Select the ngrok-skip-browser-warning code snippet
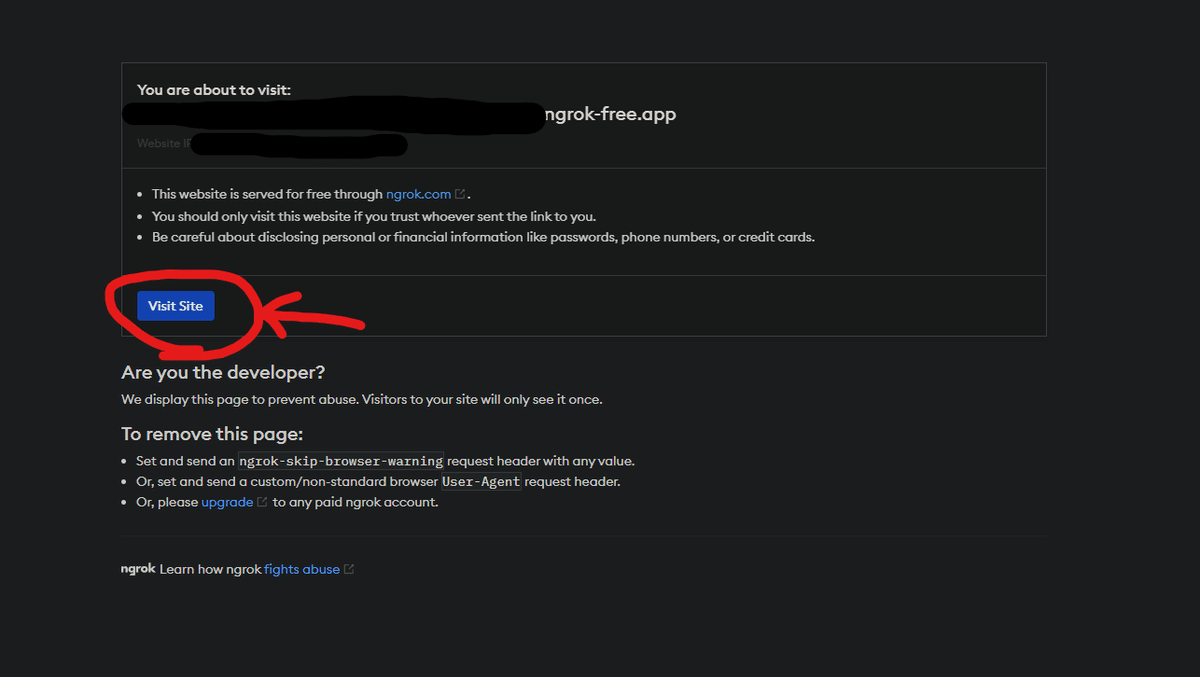The height and width of the screenshot is (677, 1200). pos(341,461)
